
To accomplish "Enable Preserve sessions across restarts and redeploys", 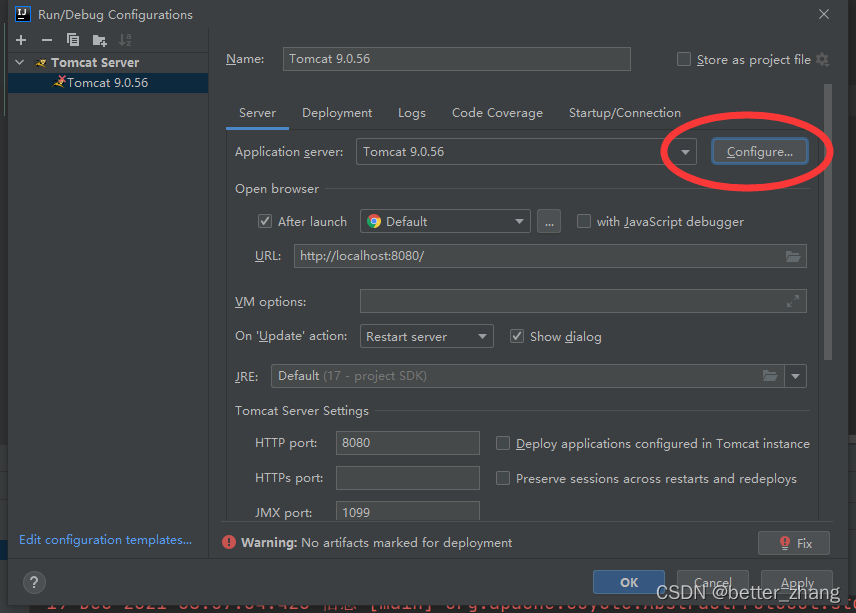I will tap(503, 478).
